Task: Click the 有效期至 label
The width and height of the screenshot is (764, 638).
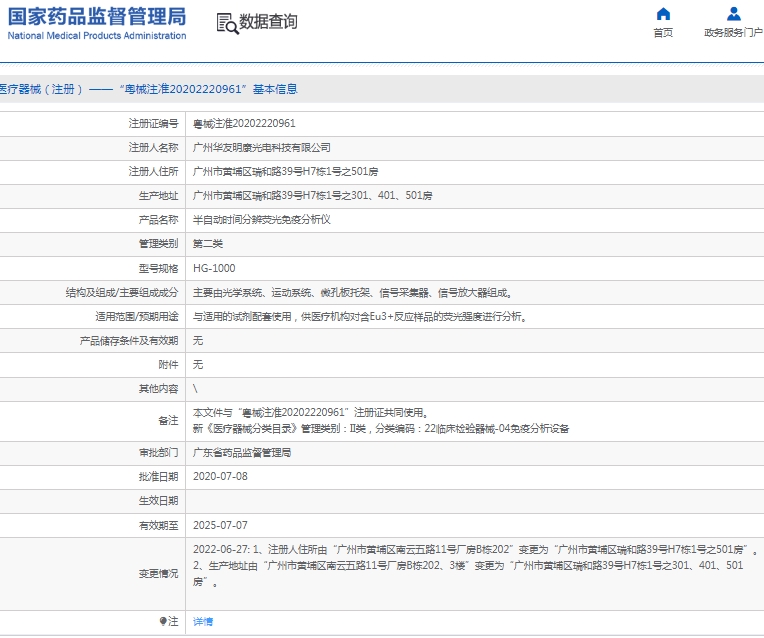Action: pyautogui.click(x=158, y=525)
